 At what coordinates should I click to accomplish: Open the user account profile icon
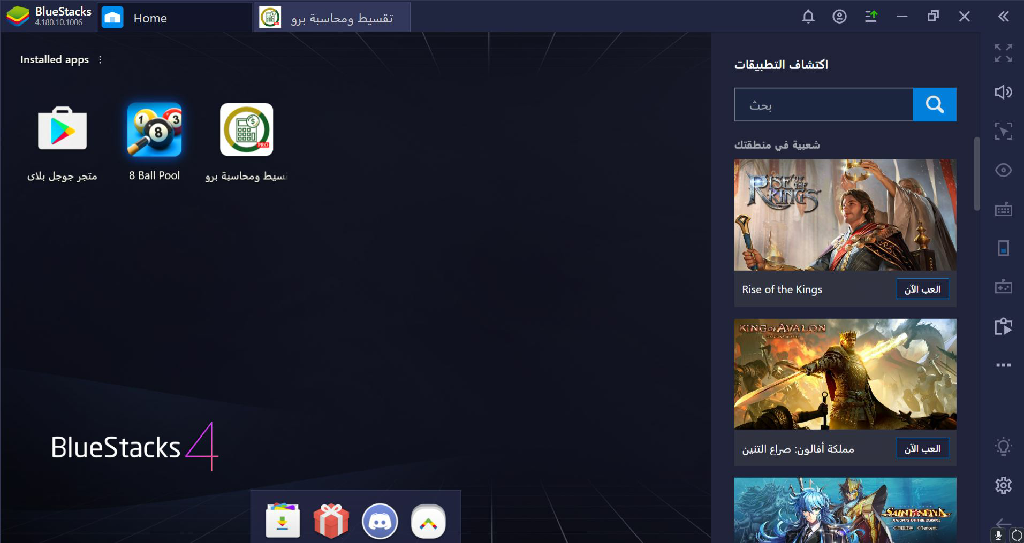point(839,17)
